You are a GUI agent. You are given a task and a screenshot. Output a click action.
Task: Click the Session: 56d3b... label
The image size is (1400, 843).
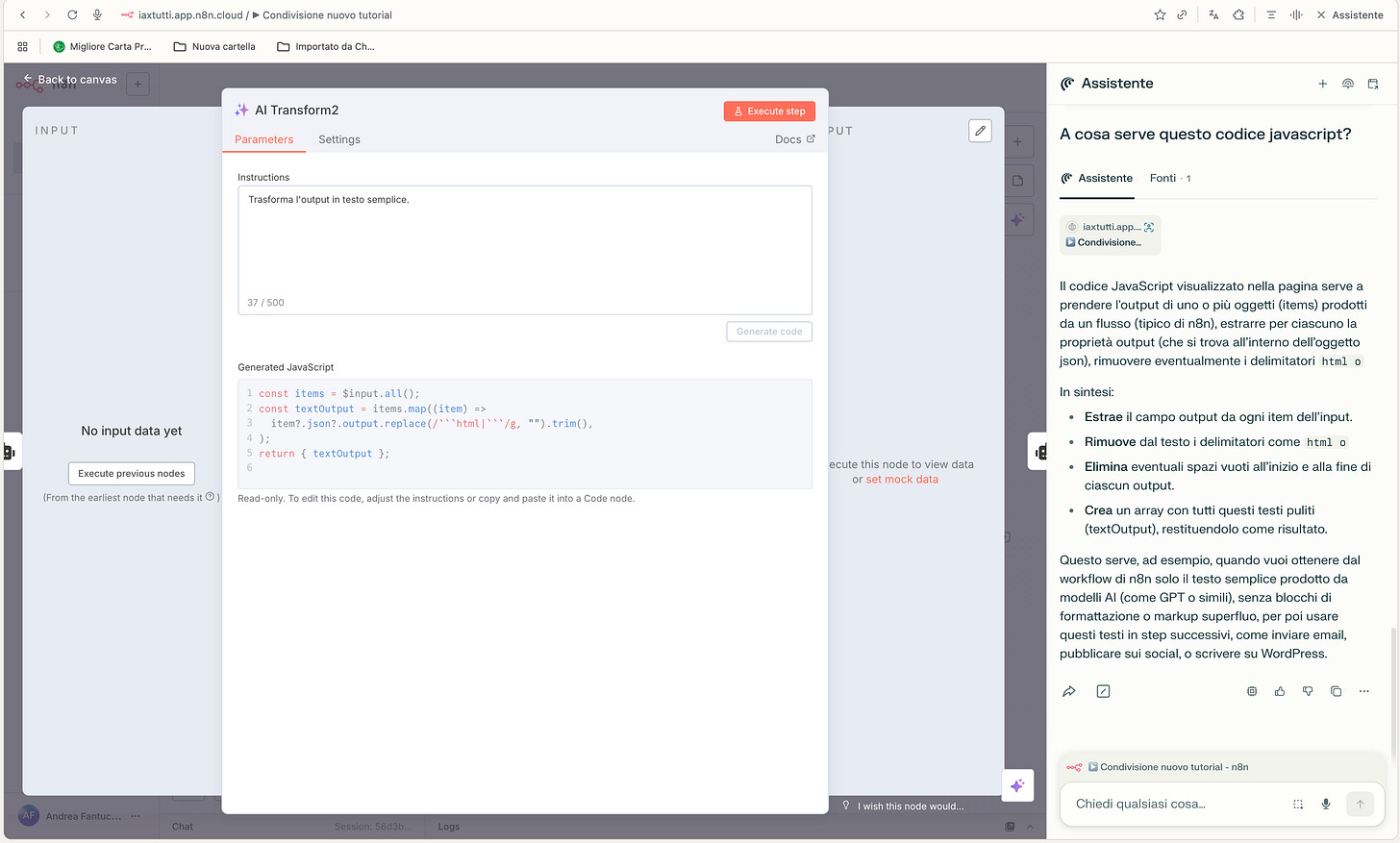(373, 827)
